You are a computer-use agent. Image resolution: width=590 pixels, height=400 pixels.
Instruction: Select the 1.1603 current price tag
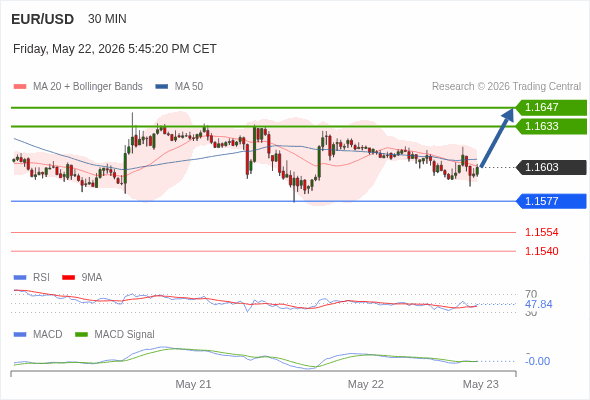pyautogui.click(x=551, y=167)
